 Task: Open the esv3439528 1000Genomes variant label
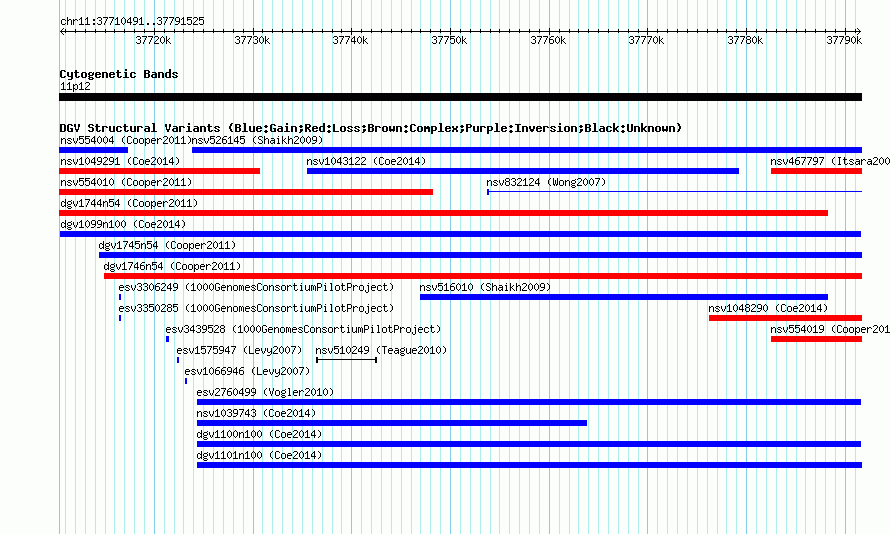303,329
